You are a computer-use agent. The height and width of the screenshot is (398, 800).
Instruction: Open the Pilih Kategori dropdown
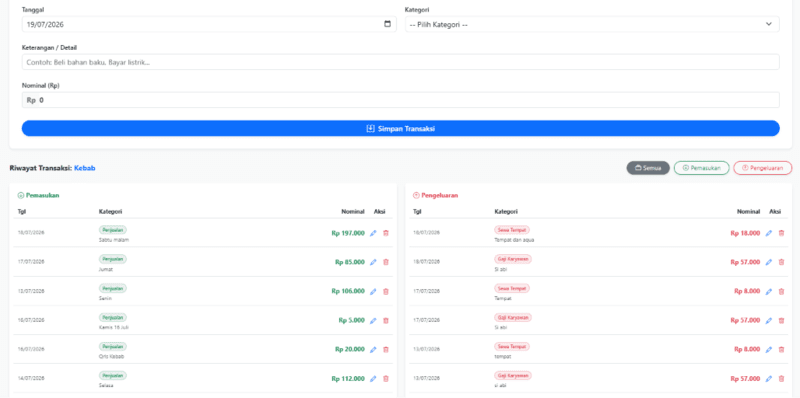[x=592, y=24]
